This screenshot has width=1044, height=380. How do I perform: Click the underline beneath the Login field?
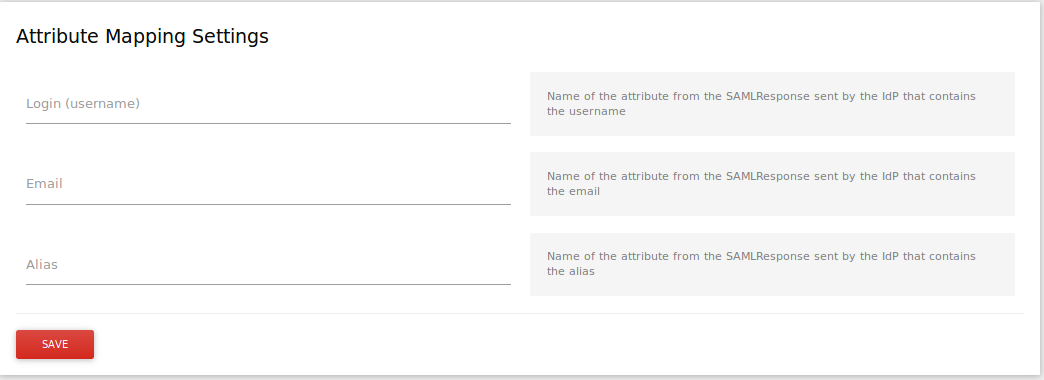pos(268,123)
